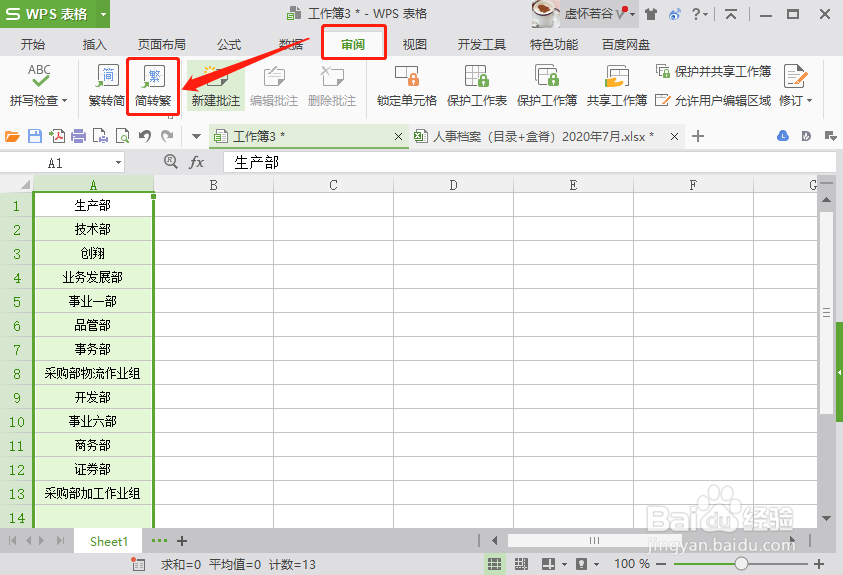Click 保护工作表 protect sheet
Viewport: 843px width, 575px height.
477,85
